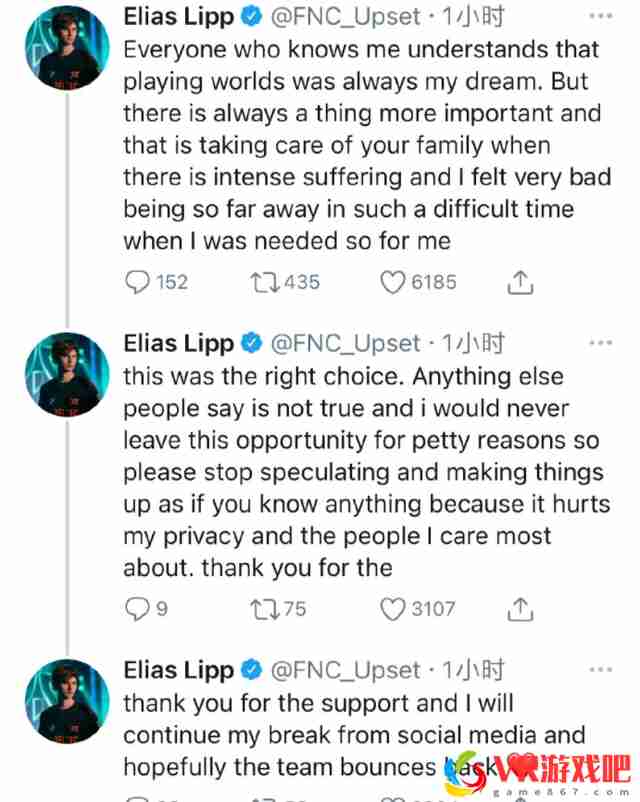This screenshot has height=802, width=640.
Task: Open Elias Lipp avatar on second tweet
Action: pos(67,374)
